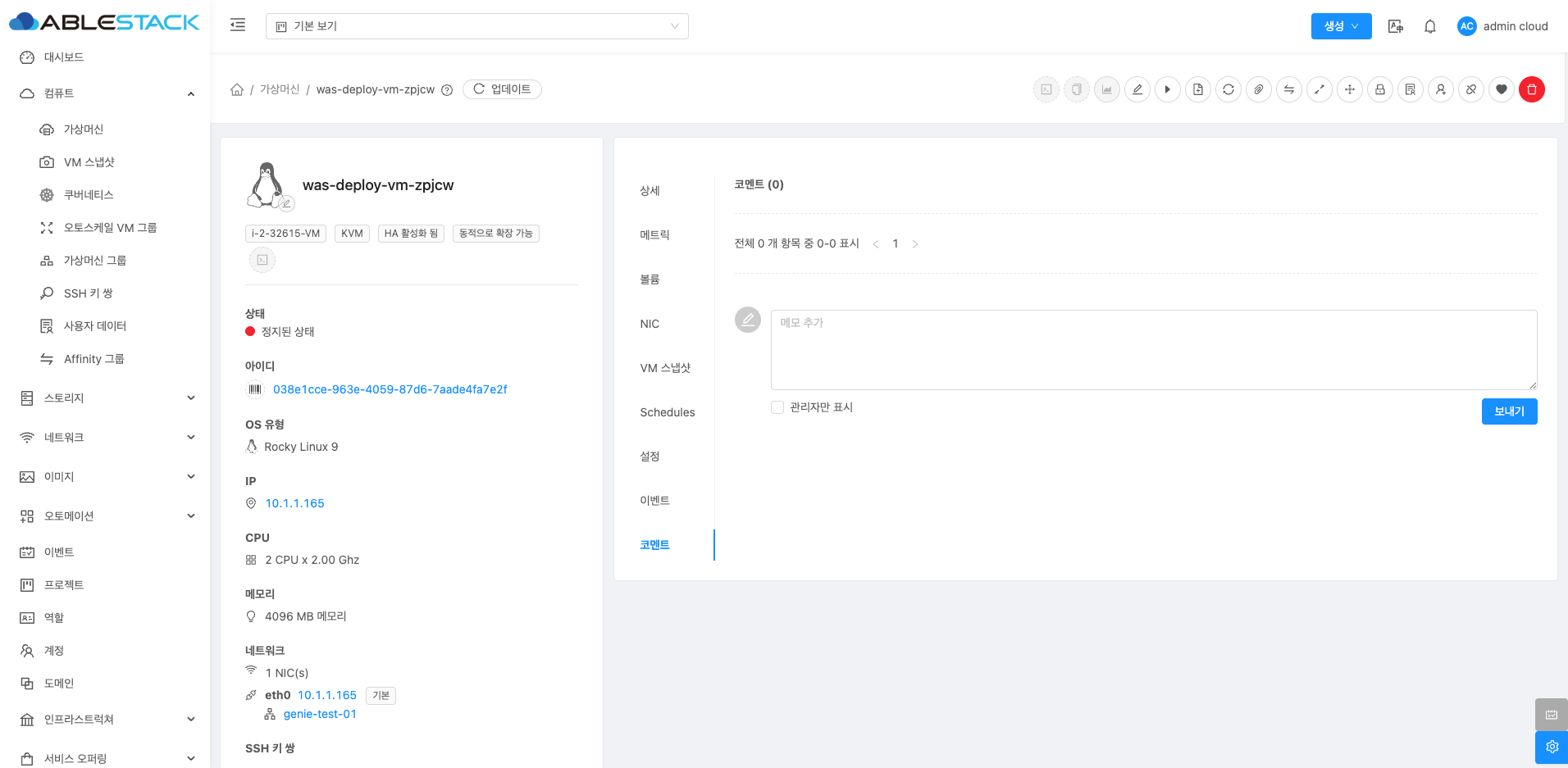The width and height of the screenshot is (1568, 768).
Task: Click the heart icon in the toolbar
Action: (1501, 89)
